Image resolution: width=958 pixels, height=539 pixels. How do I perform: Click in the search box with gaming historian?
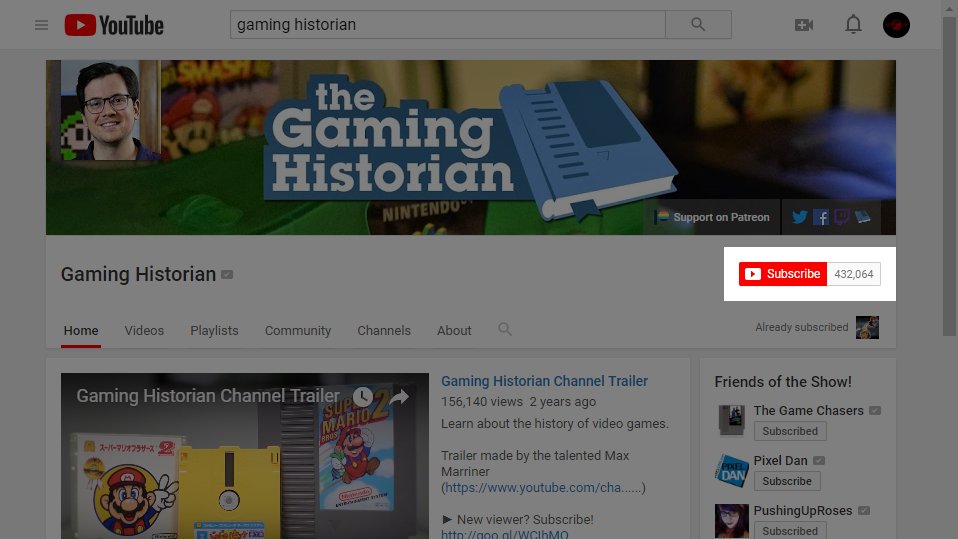[448, 24]
